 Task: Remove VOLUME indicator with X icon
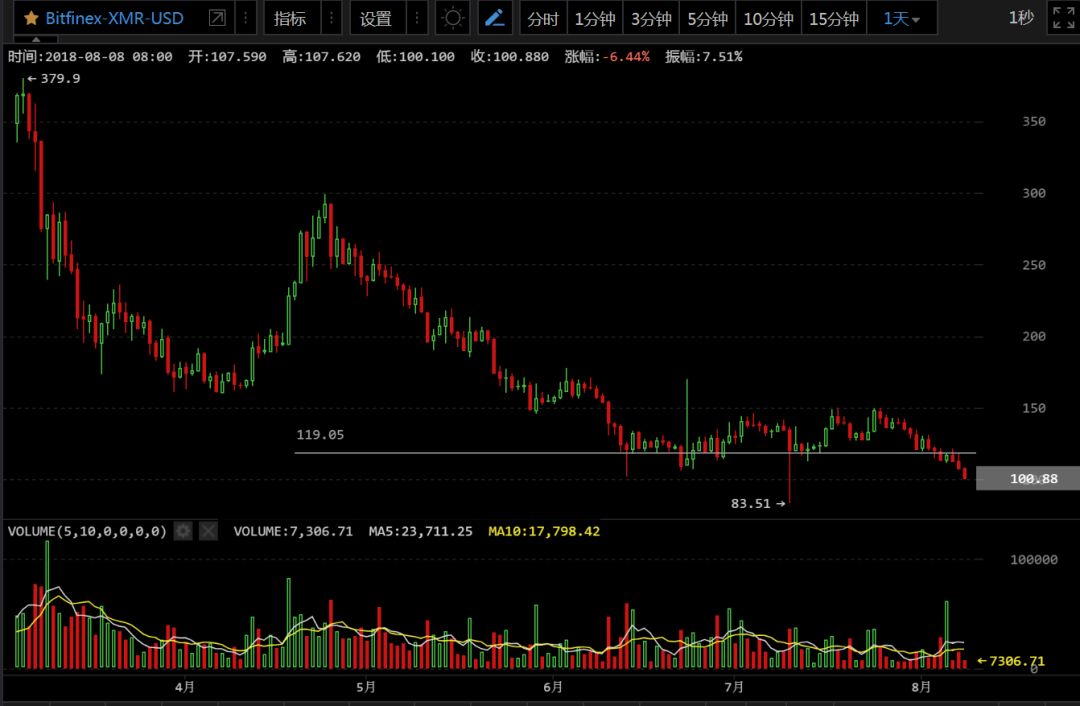208,531
